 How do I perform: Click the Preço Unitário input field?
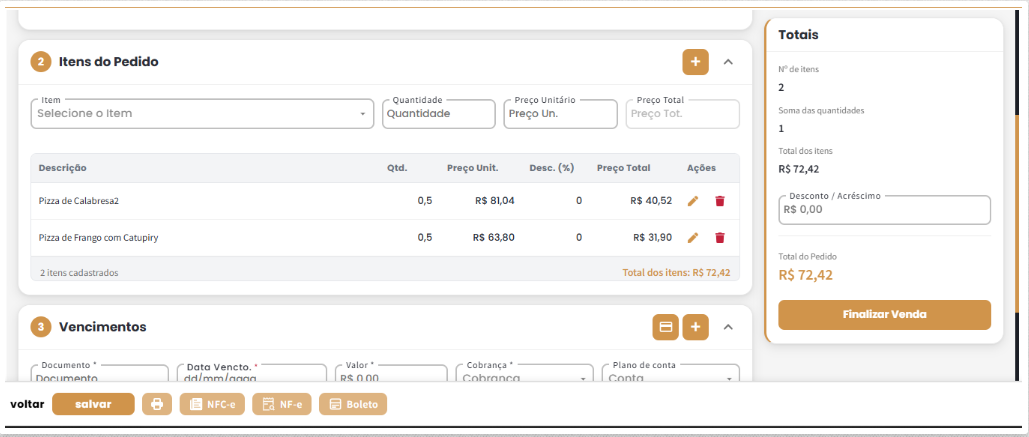coord(560,114)
